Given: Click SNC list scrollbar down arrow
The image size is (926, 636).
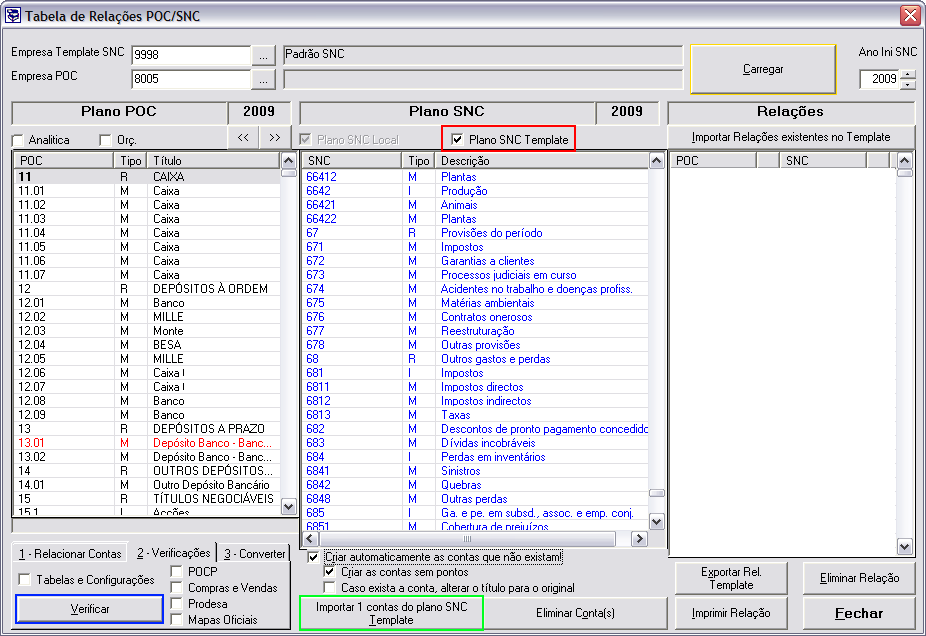Looking at the screenshot, I should coord(657,521).
